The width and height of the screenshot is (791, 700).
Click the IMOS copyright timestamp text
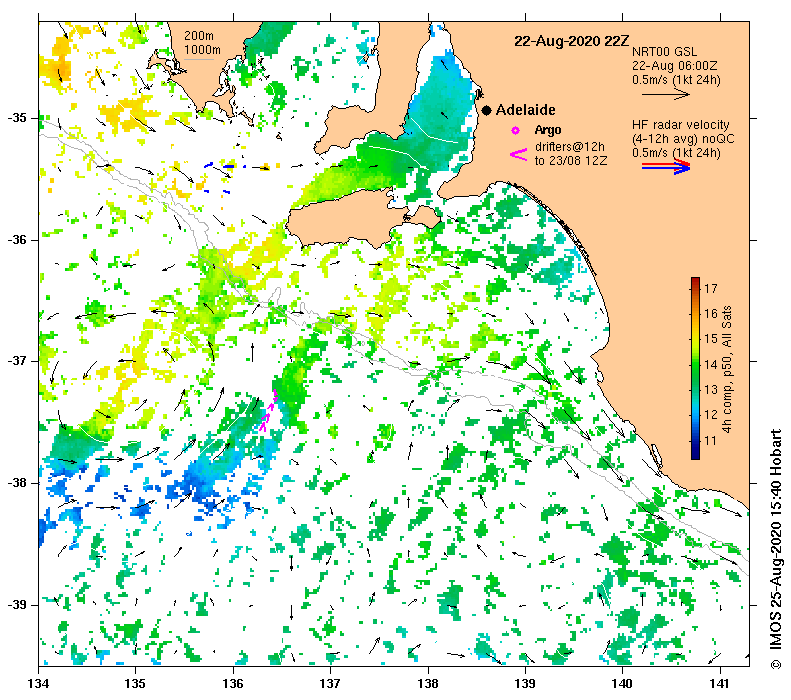pyautogui.click(x=775, y=549)
